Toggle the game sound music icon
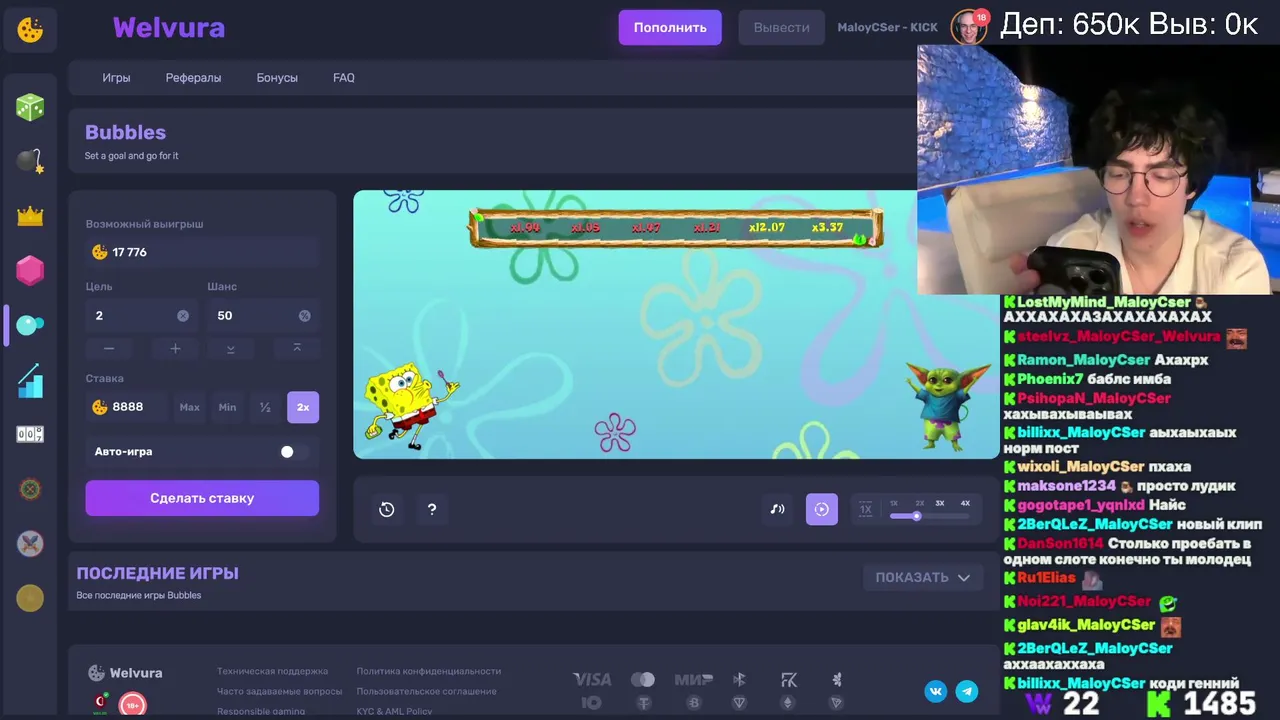The width and height of the screenshot is (1280, 720). (x=777, y=509)
